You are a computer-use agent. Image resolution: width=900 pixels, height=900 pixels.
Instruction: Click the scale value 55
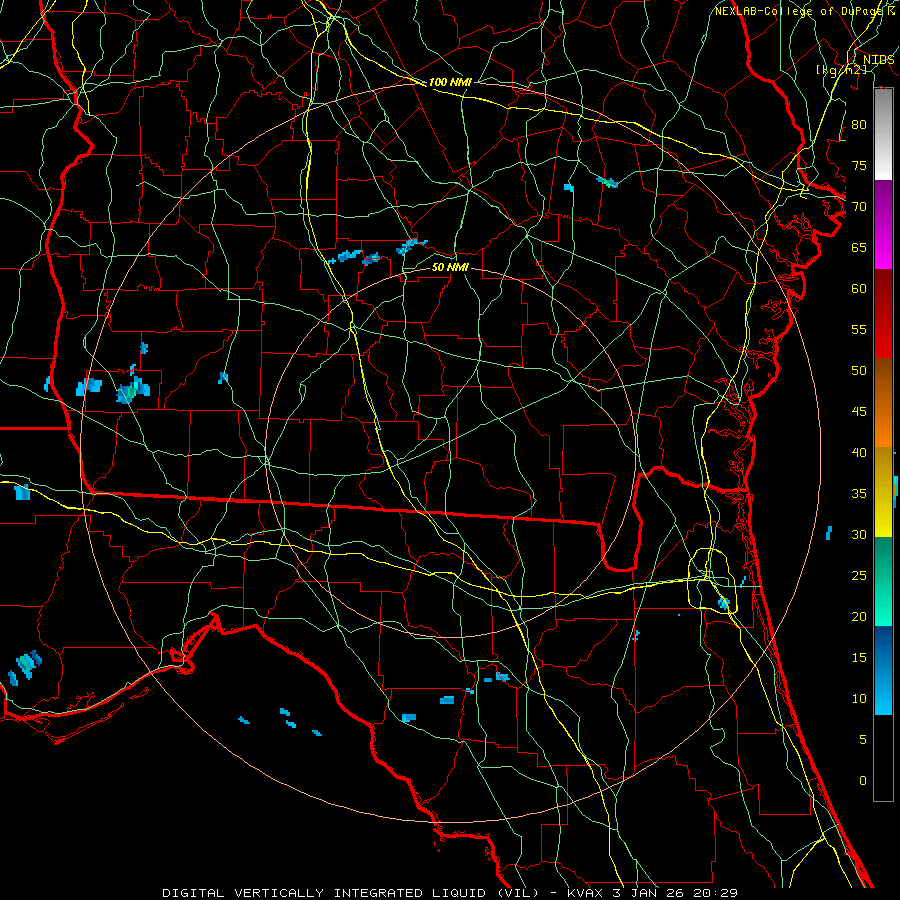click(859, 329)
